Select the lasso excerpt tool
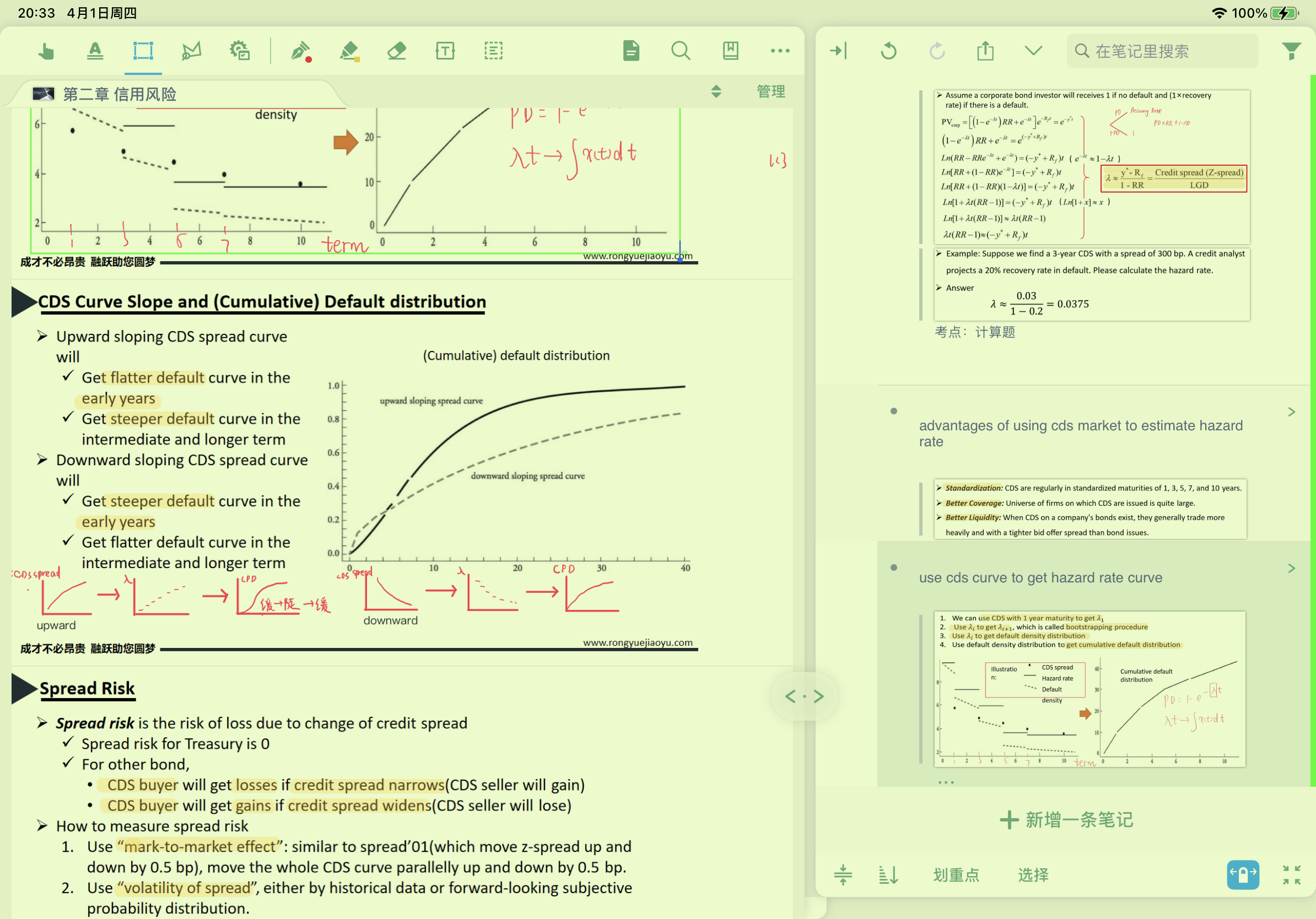Screen dimensions: 1316x919 coord(191,51)
